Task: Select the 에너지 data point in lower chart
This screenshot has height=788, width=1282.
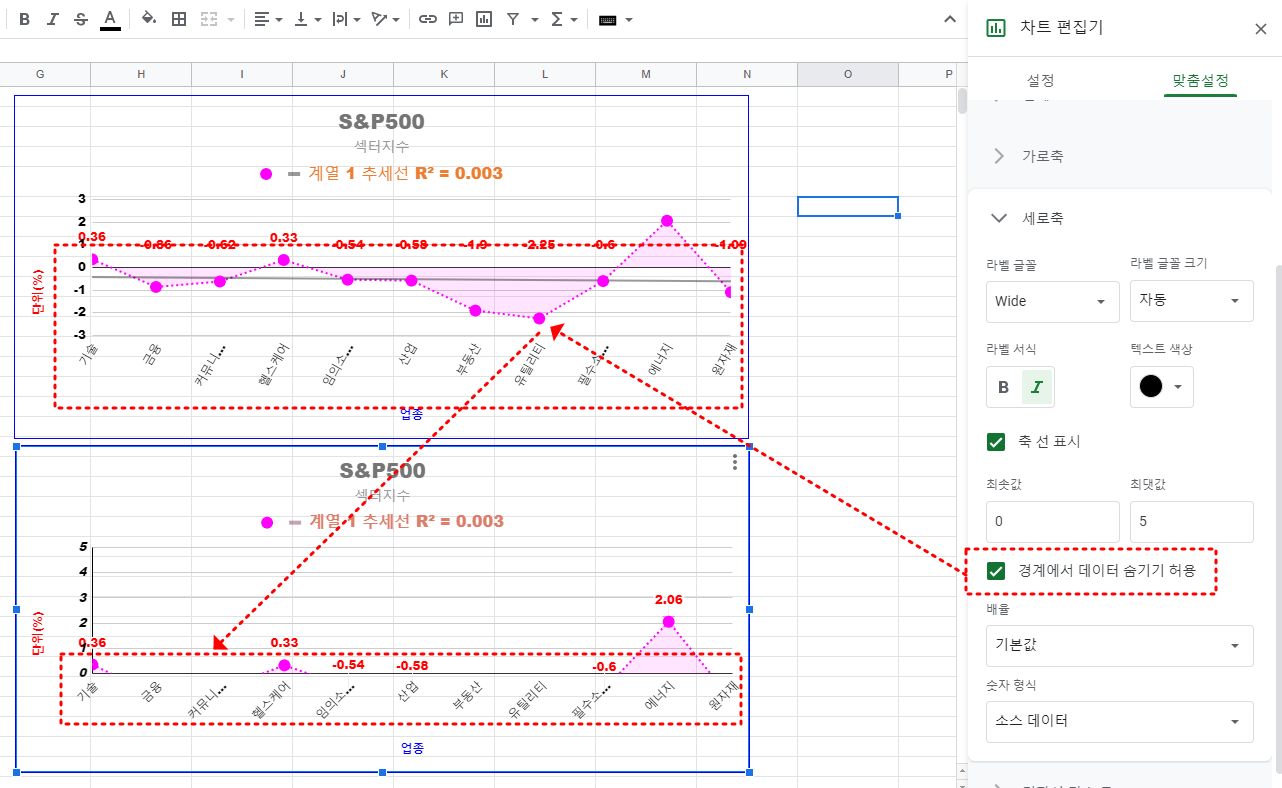Action: coord(668,622)
